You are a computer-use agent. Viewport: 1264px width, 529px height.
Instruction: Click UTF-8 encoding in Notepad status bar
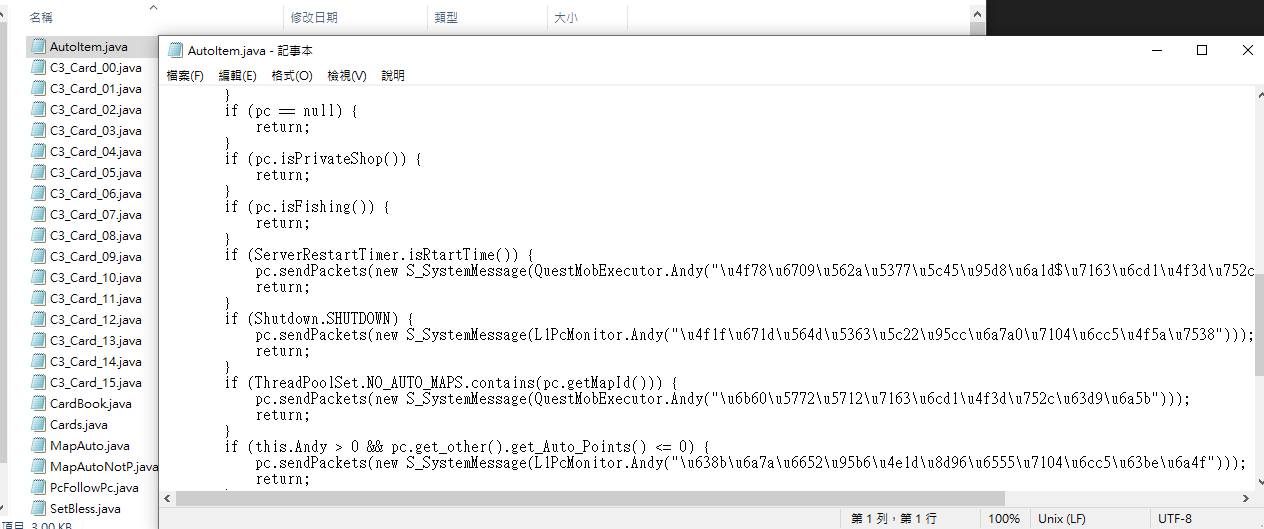[x=1175, y=518]
